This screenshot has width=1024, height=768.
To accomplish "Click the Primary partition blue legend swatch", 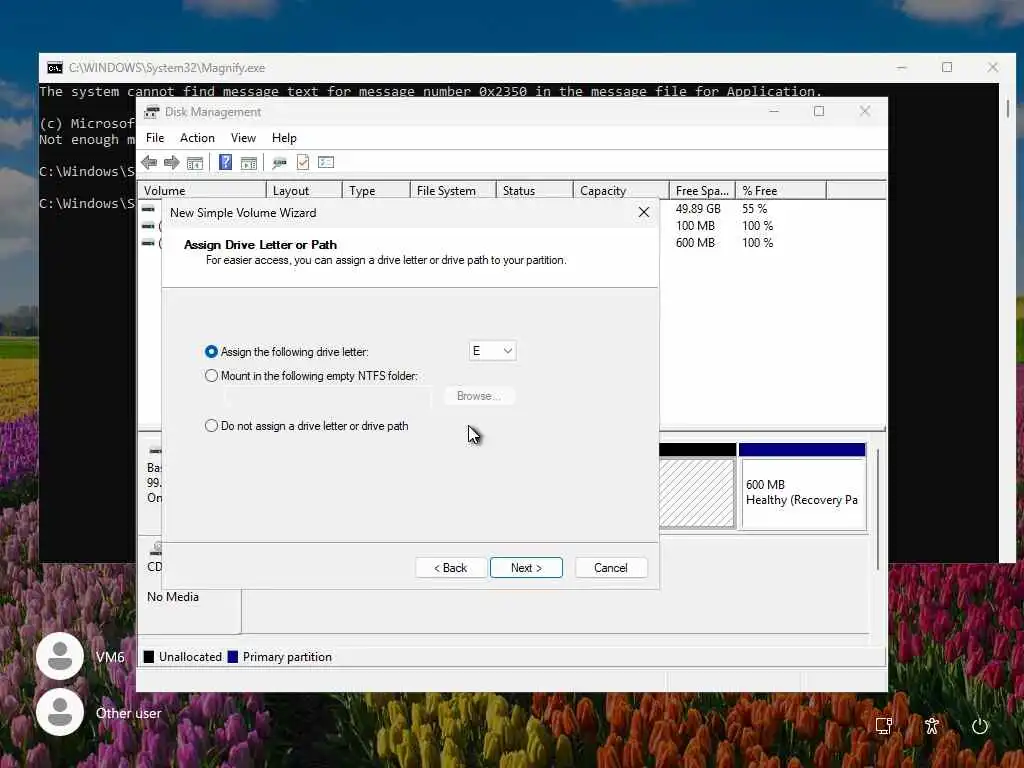I will pos(232,657).
